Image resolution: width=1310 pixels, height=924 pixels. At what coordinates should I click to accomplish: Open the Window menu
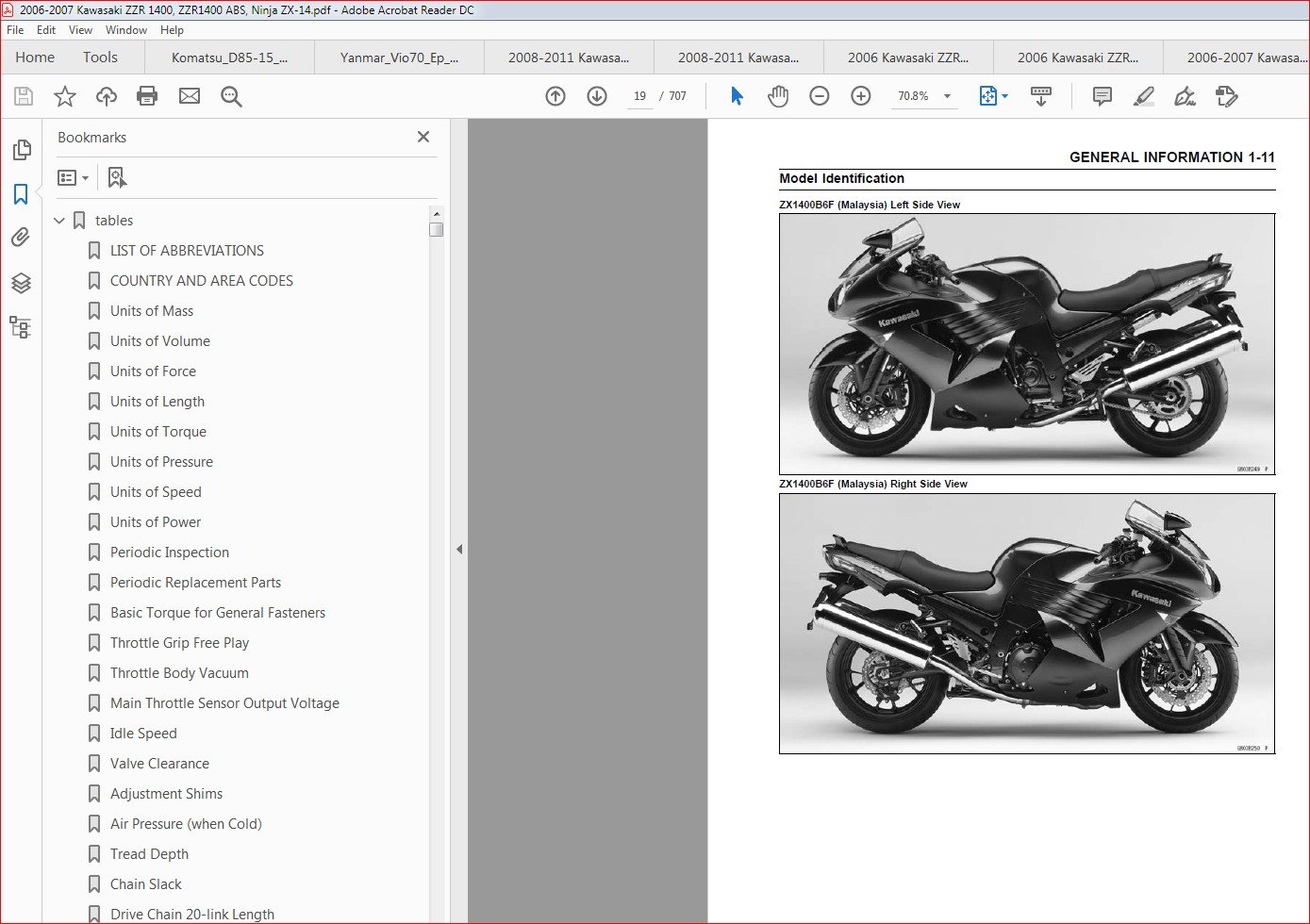coord(126,30)
